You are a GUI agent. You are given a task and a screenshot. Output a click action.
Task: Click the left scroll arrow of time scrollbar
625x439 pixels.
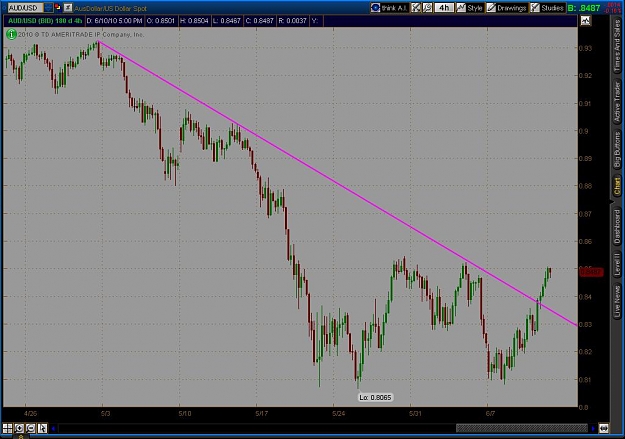tap(53, 429)
